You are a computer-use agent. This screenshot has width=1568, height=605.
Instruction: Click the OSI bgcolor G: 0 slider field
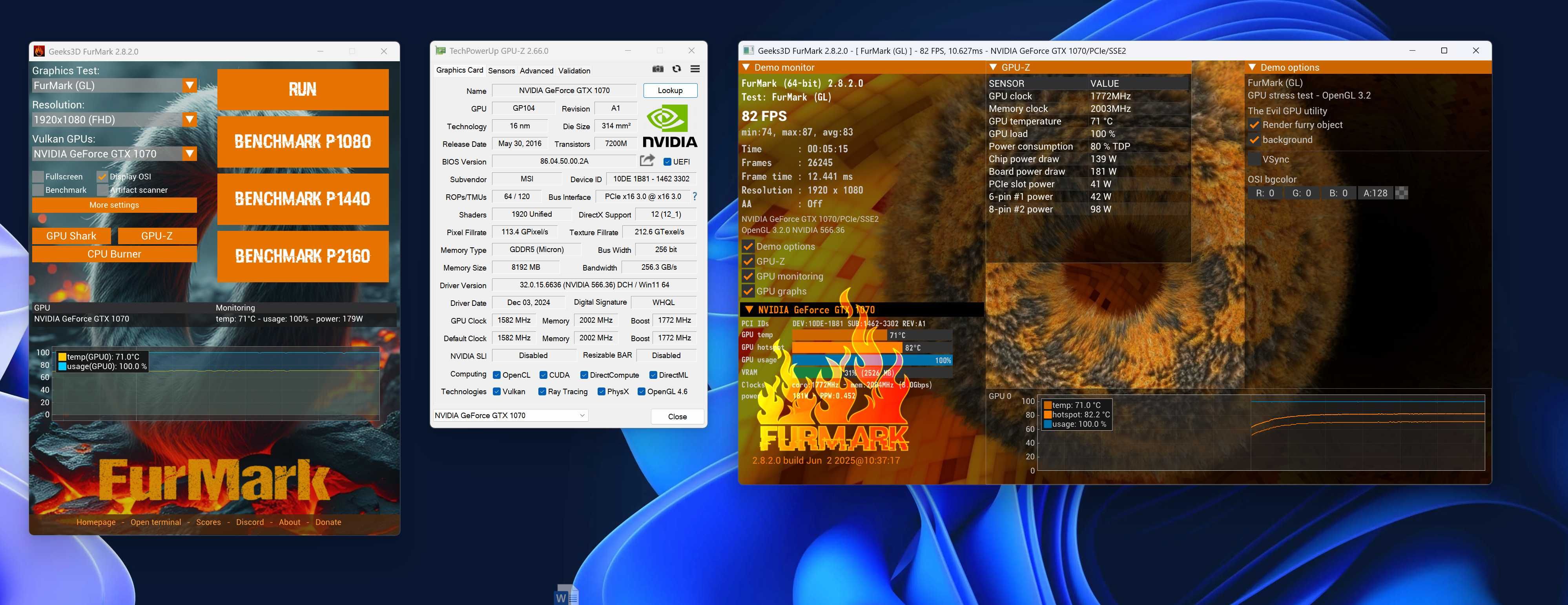click(1302, 193)
